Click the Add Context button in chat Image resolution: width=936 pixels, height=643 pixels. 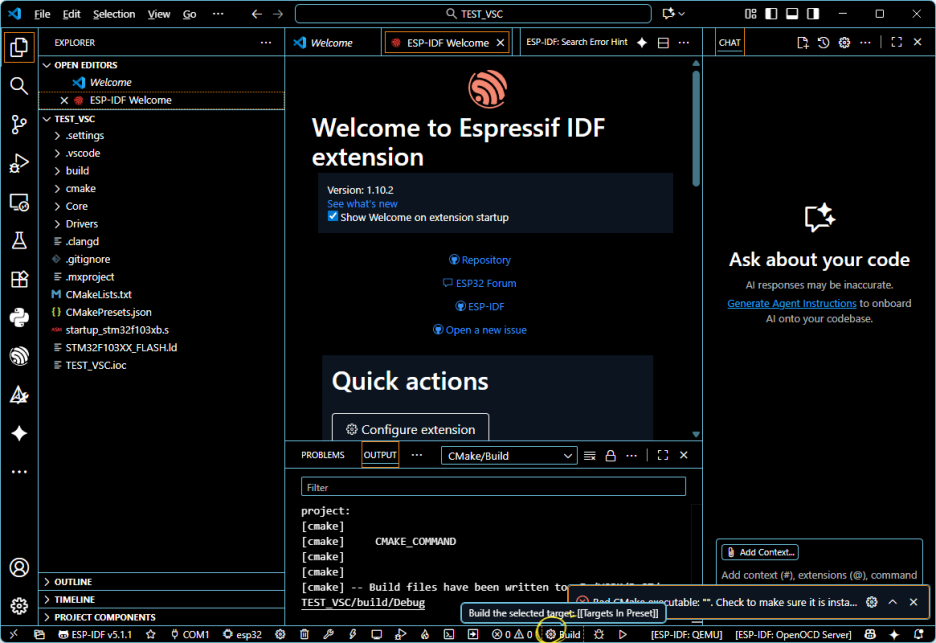pos(760,552)
